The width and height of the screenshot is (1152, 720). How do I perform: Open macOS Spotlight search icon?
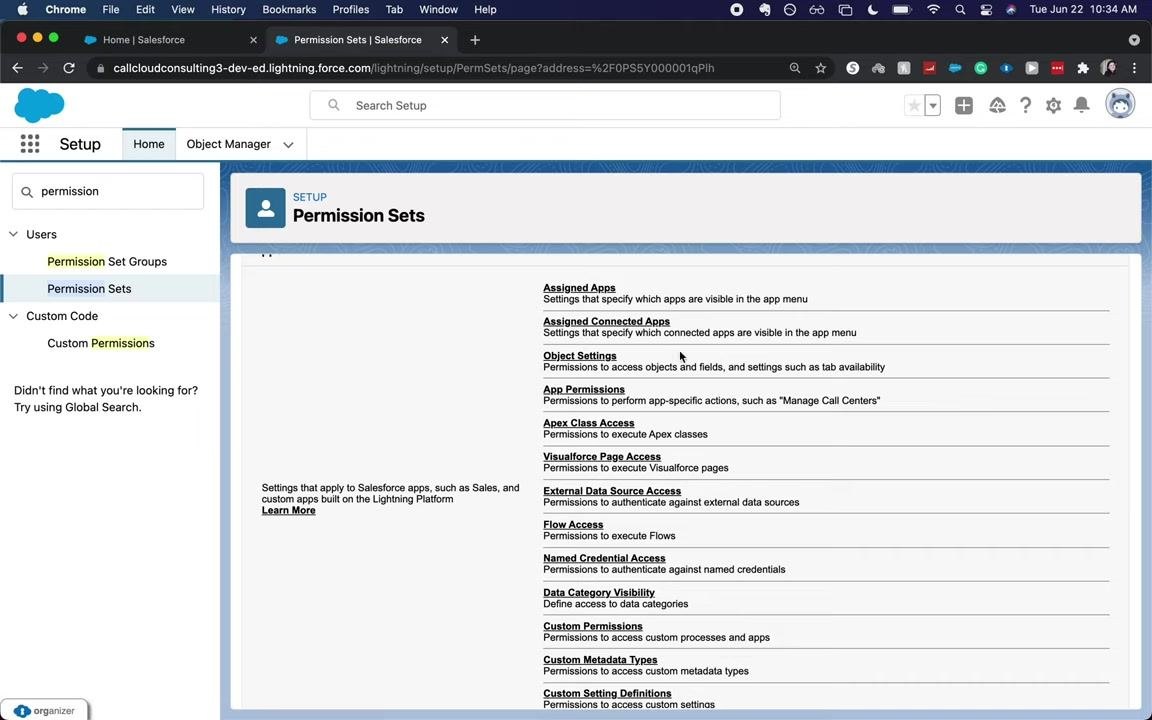960,10
